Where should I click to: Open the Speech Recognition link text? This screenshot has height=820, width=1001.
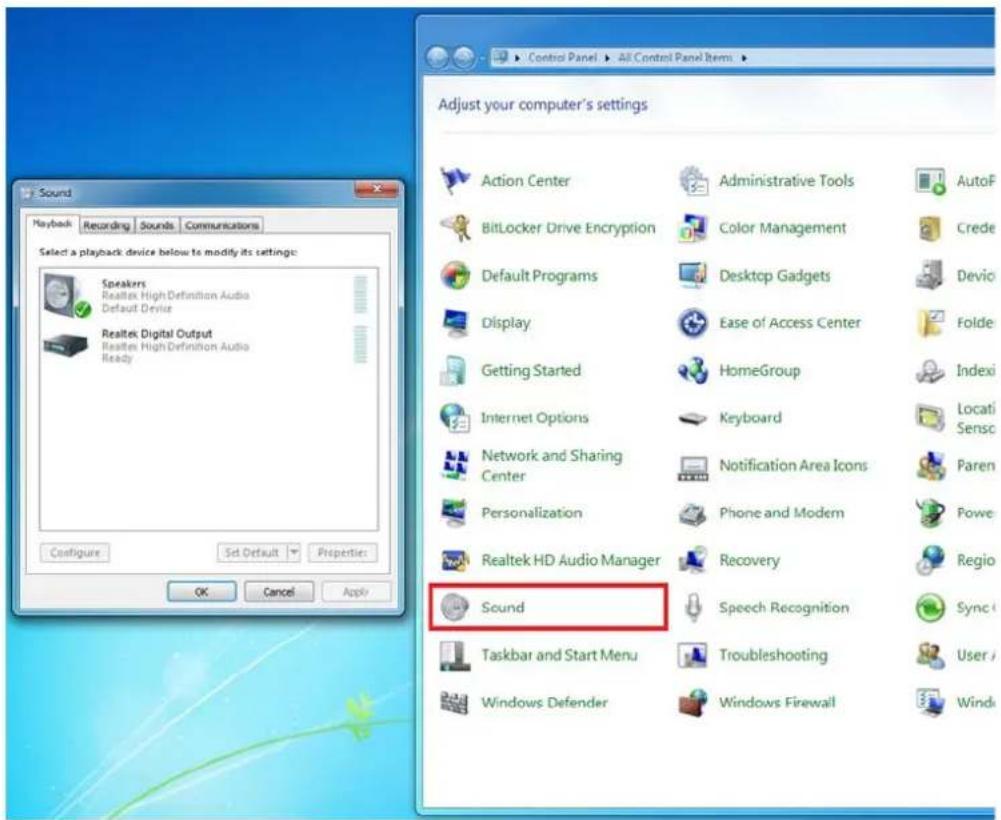tap(784, 607)
